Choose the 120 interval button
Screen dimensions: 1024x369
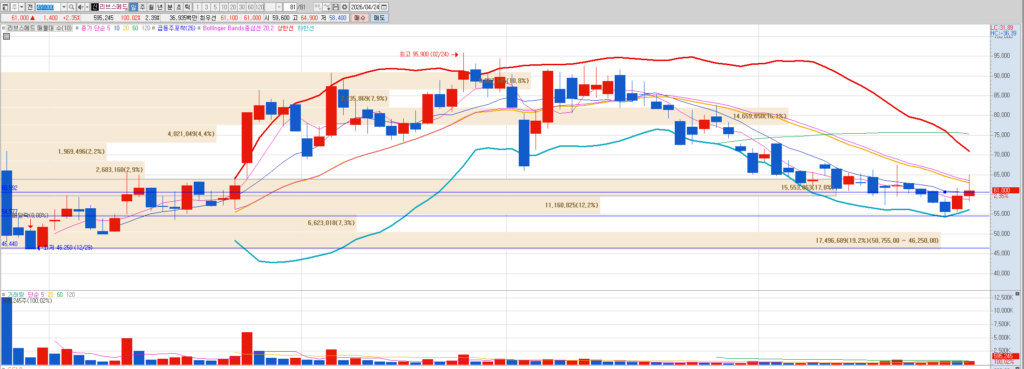click(259, 7)
